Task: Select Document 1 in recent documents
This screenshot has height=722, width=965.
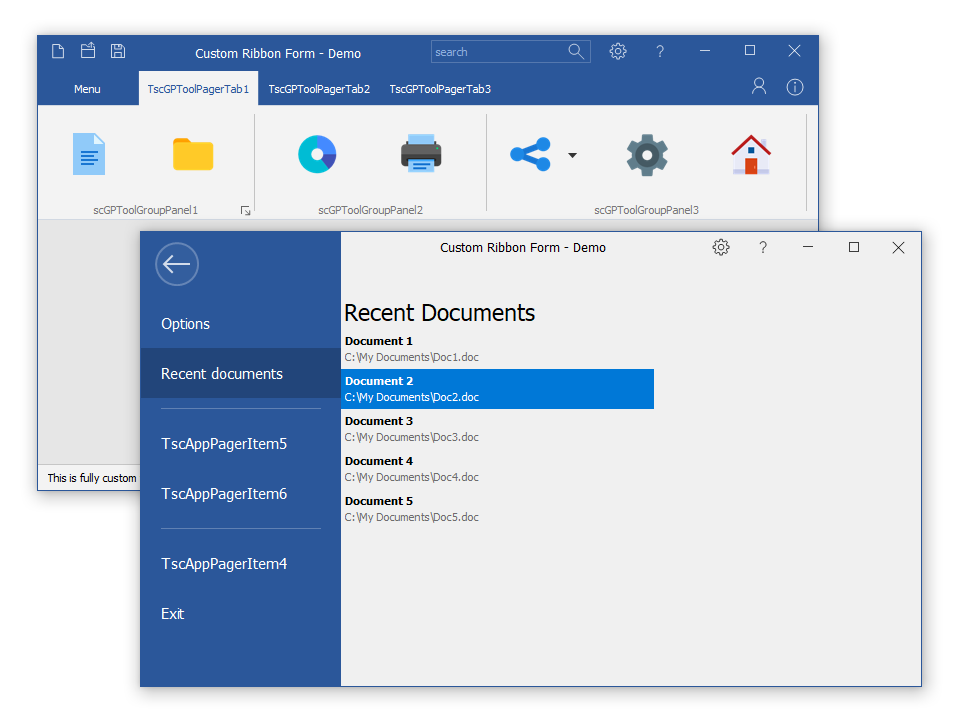Action: (497, 349)
